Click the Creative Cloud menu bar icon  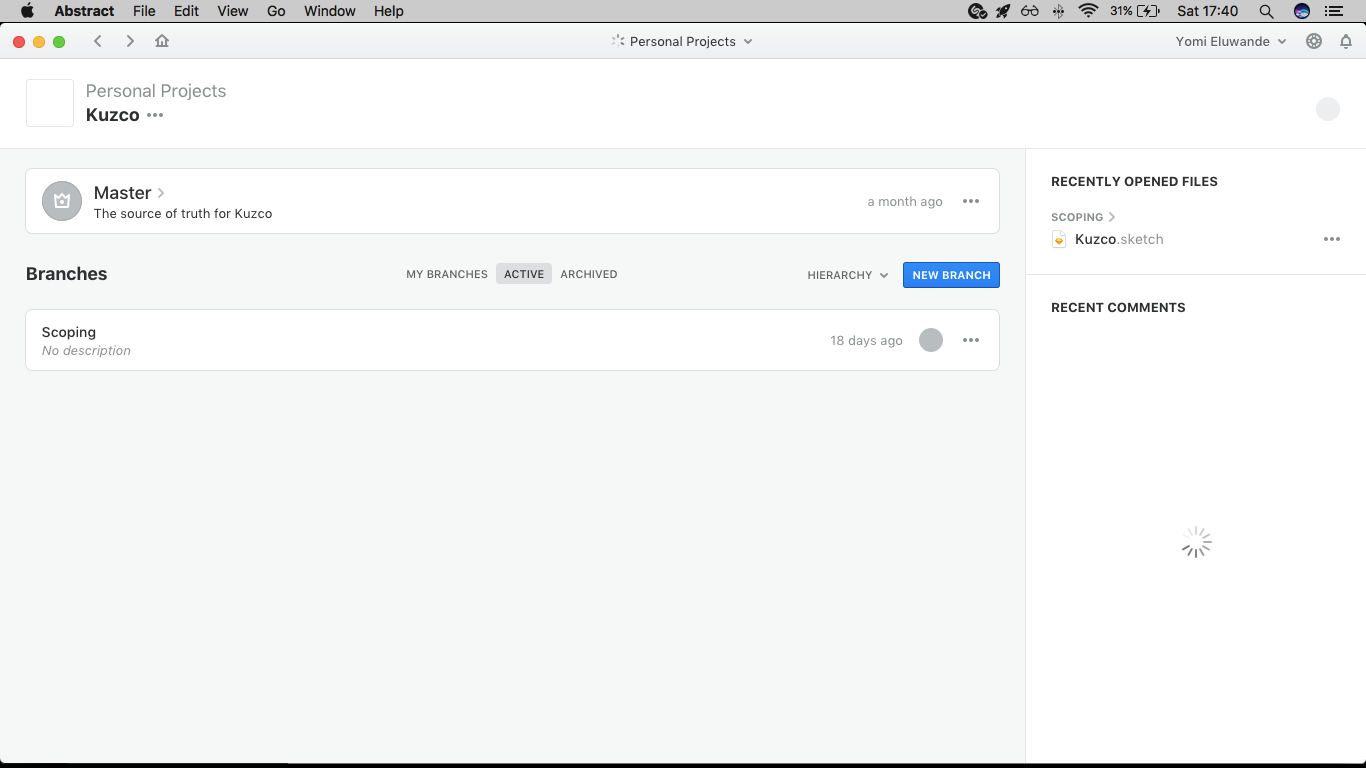(978, 11)
